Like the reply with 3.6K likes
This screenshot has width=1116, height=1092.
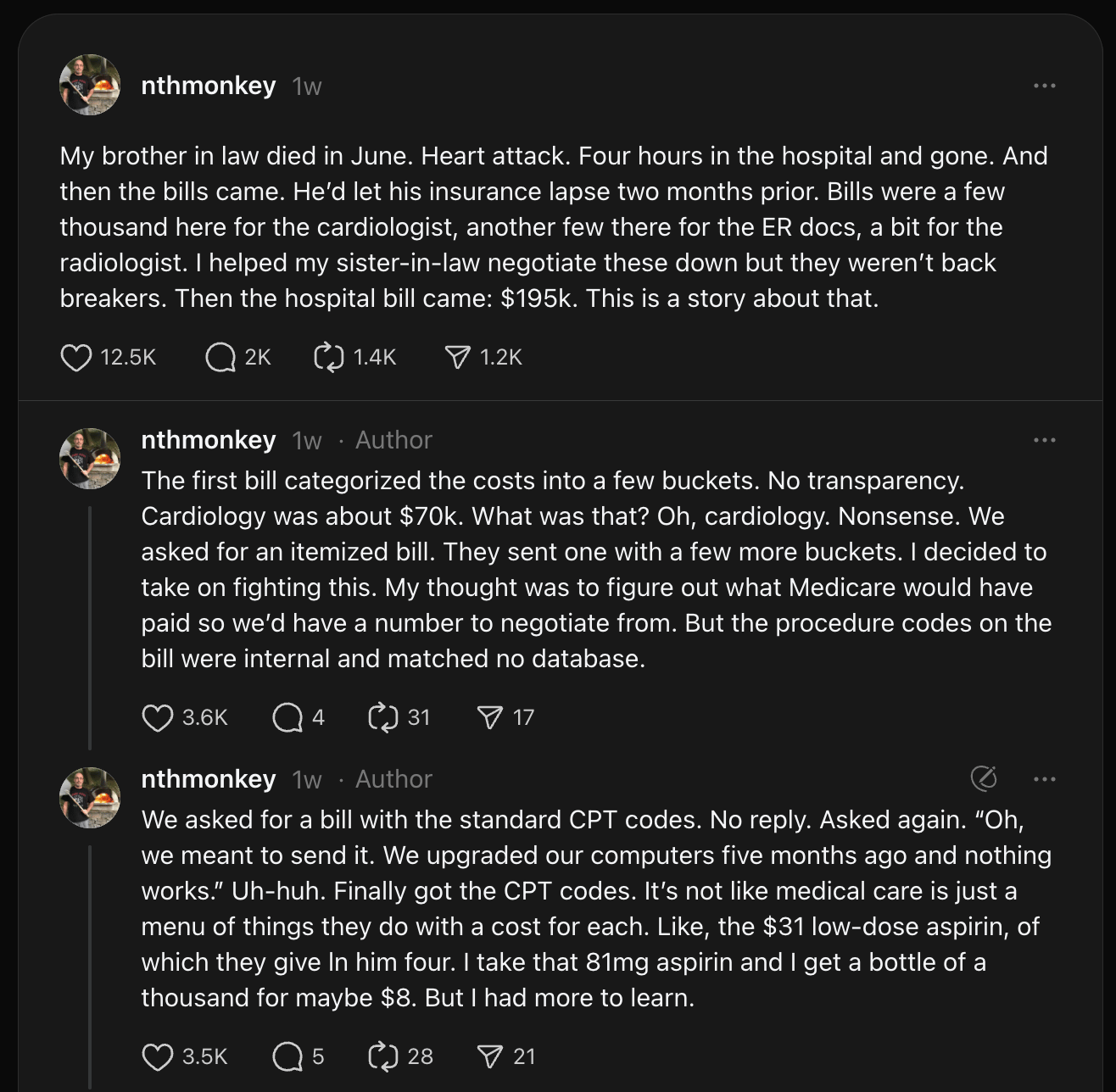pyautogui.click(x=158, y=718)
